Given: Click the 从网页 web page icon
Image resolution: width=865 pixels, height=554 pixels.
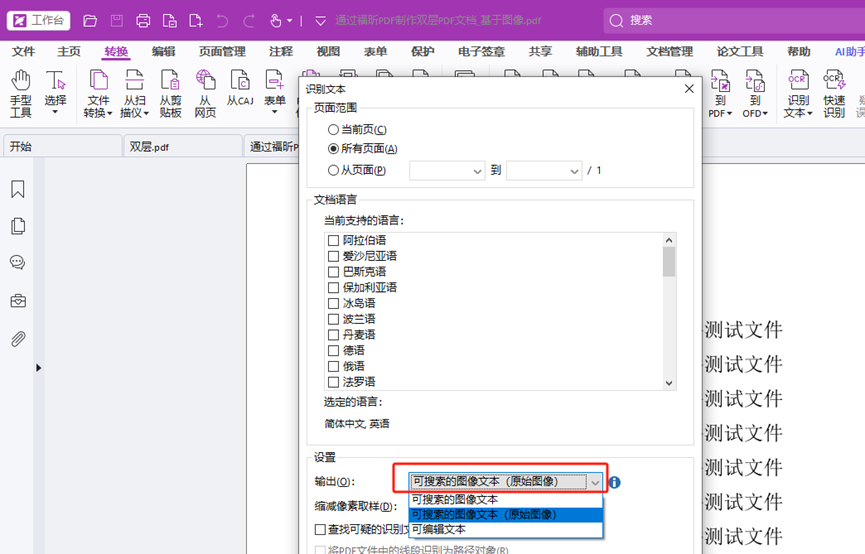Looking at the screenshot, I should [x=205, y=93].
